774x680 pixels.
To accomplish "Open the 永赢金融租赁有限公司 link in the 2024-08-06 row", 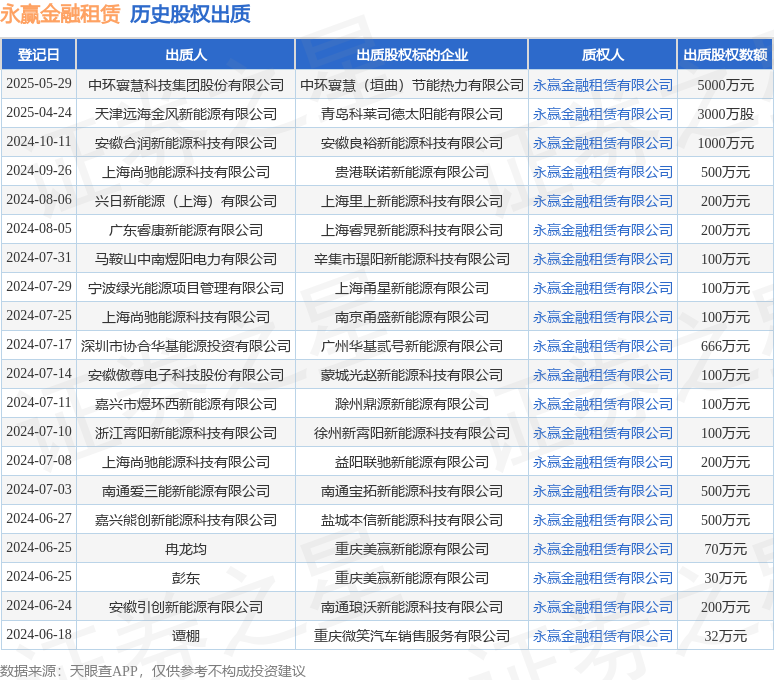I will point(603,201).
